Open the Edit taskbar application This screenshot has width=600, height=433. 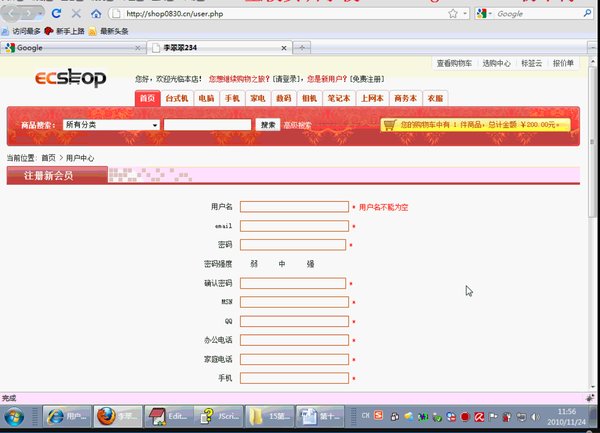click(169, 417)
